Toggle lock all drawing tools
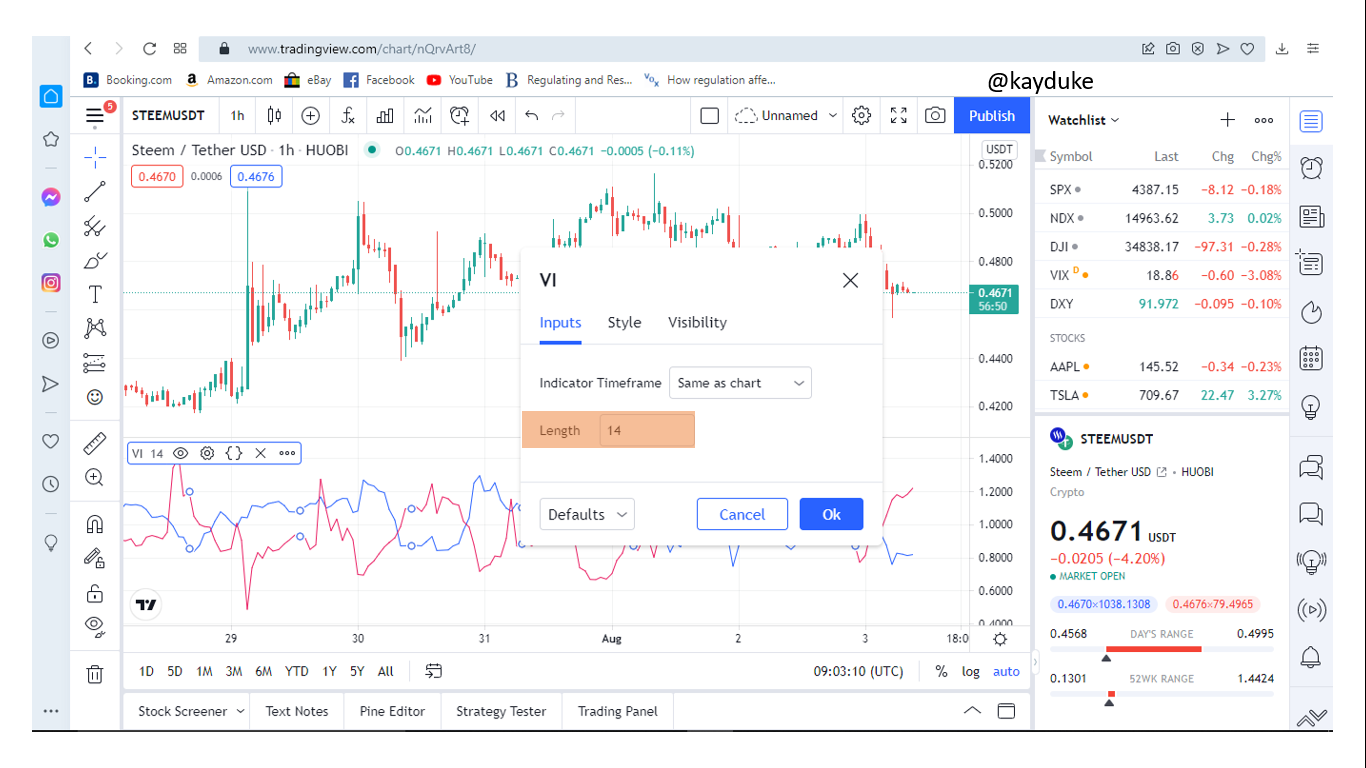 click(x=95, y=593)
